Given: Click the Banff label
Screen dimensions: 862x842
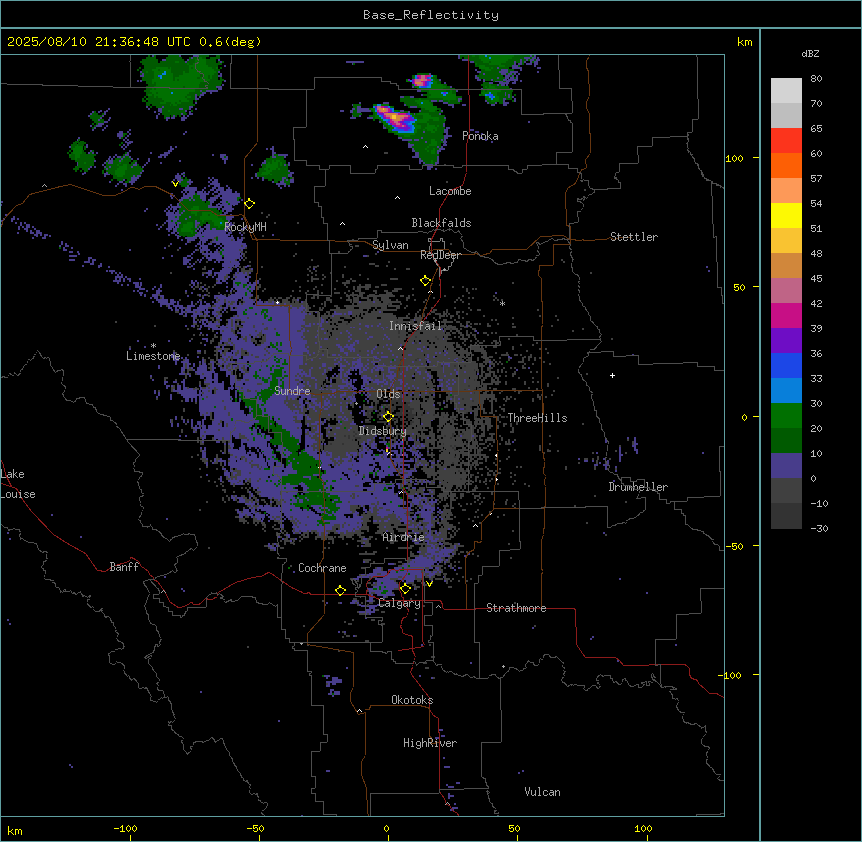Looking at the screenshot, I should (124, 567).
